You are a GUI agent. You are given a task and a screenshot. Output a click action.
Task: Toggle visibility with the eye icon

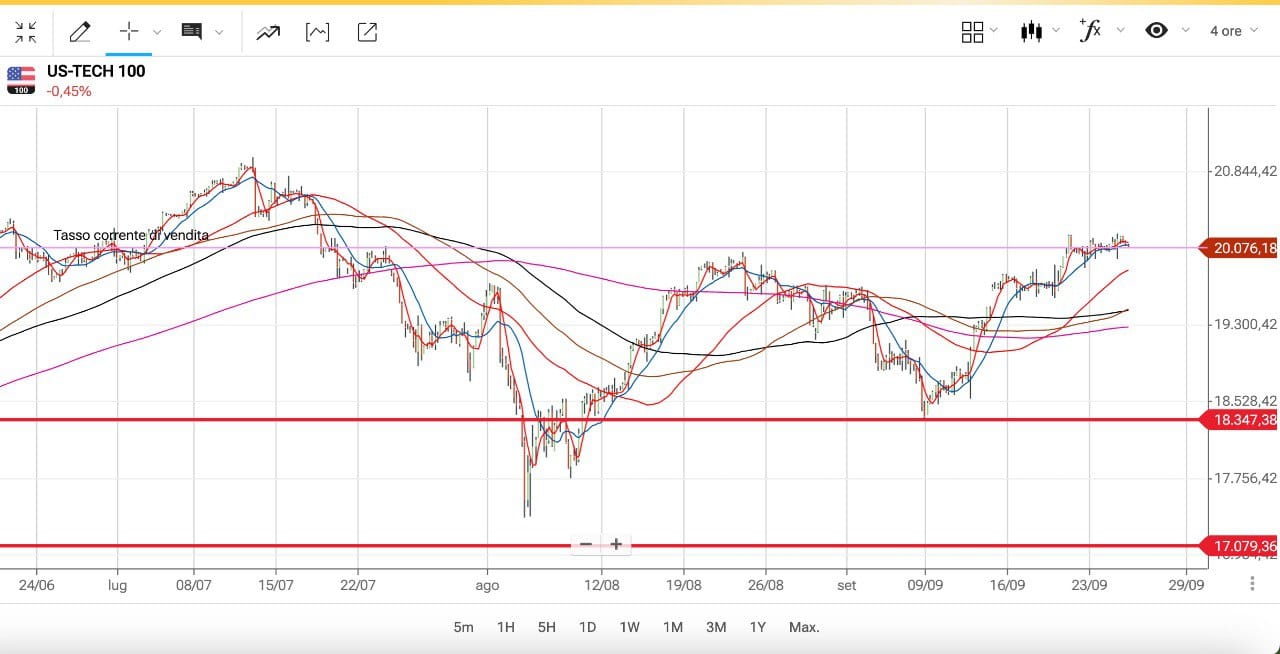pyautogui.click(x=1156, y=30)
